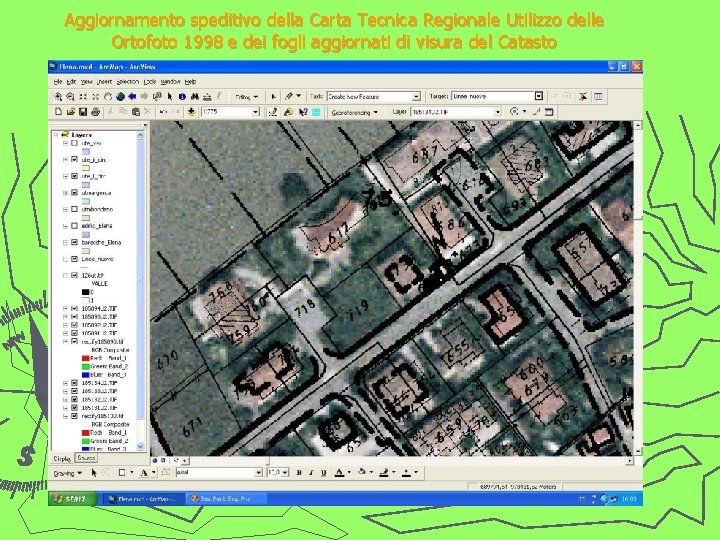Click the Paint Shop Pro taskbar button
The height and width of the screenshot is (540, 720).
coord(226,499)
